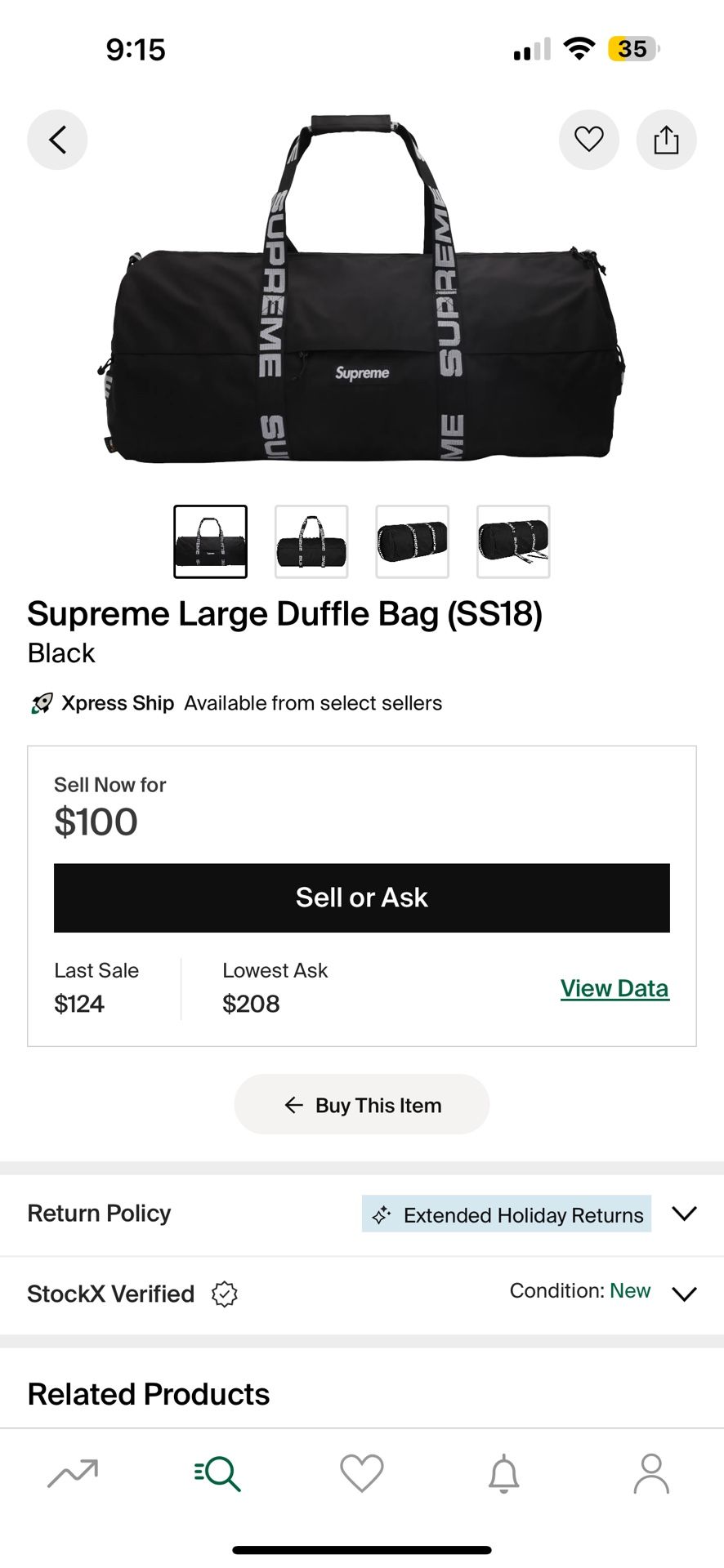Tap the StockX Verified badge icon
Viewport: 724px width, 1568px height.
(224, 1294)
